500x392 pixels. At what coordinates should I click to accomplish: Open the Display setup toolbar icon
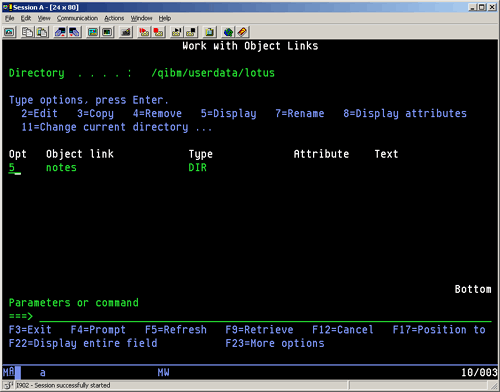(x=93, y=32)
